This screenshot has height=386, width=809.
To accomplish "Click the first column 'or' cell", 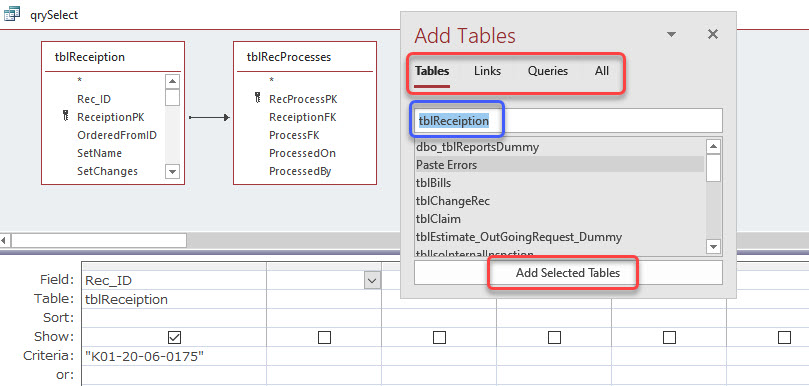I will 174,375.
